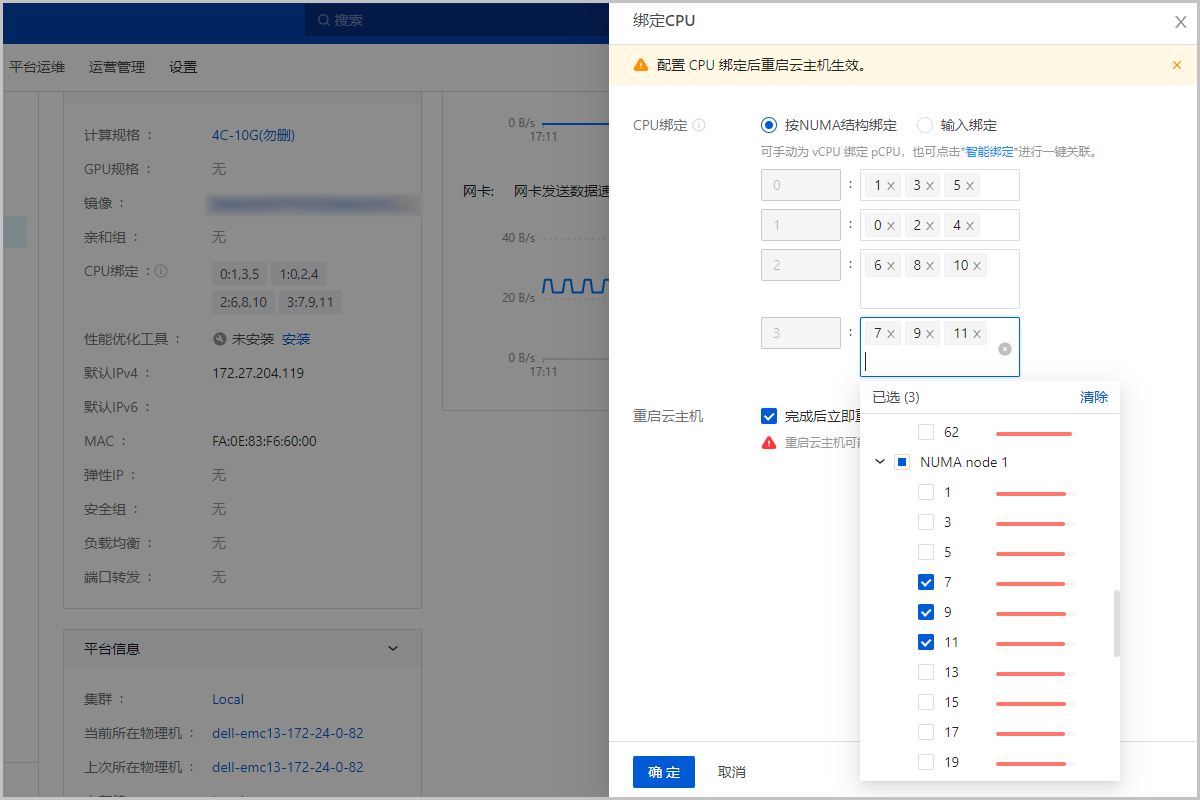
Task: Click the 已选 (3) label in dropdown
Action: [x=896, y=397]
